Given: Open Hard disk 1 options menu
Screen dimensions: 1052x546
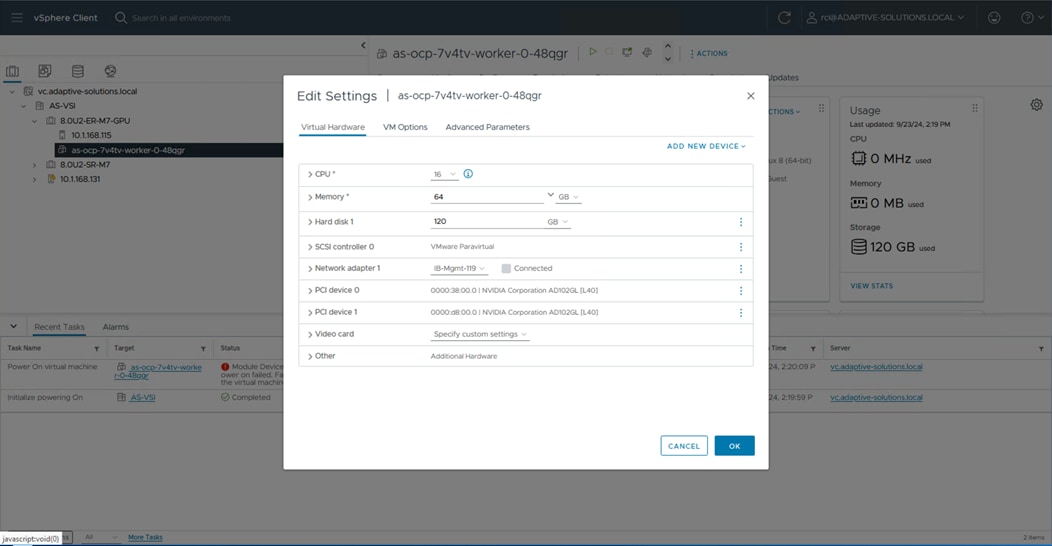Looking at the screenshot, I should pyautogui.click(x=741, y=222).
